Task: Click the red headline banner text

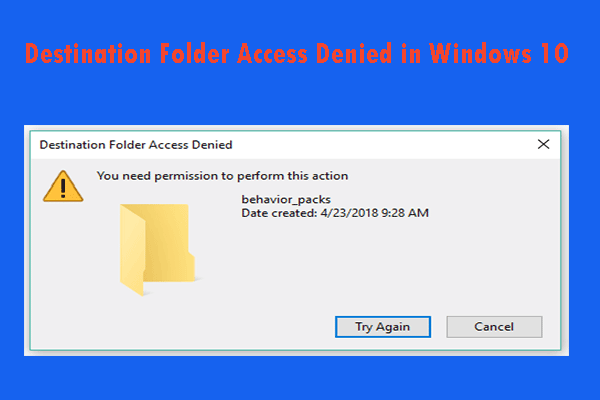Action: click(x=298, y=53)
